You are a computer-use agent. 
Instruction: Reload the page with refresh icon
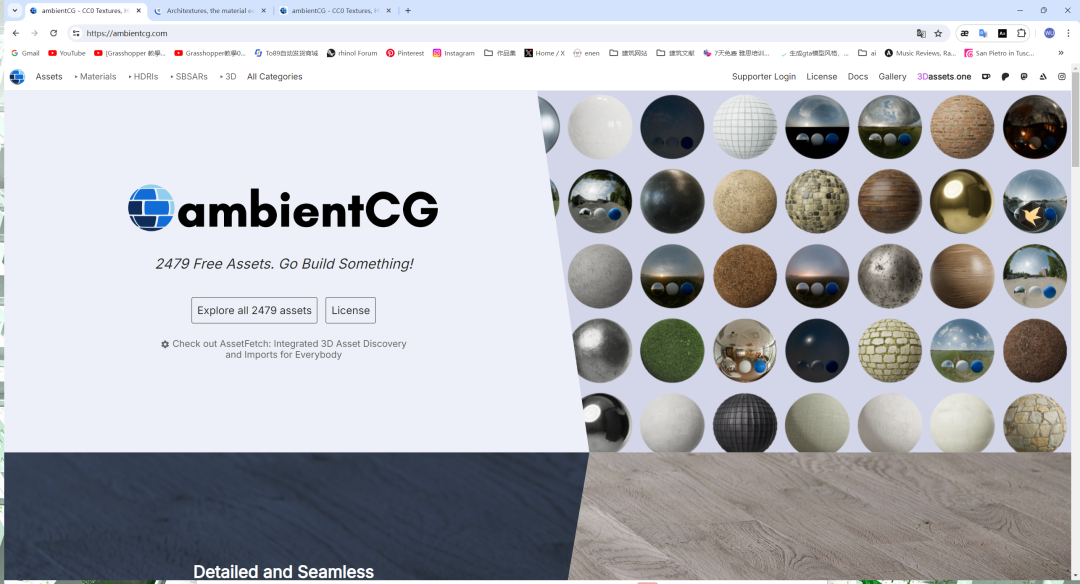(53, 33)
